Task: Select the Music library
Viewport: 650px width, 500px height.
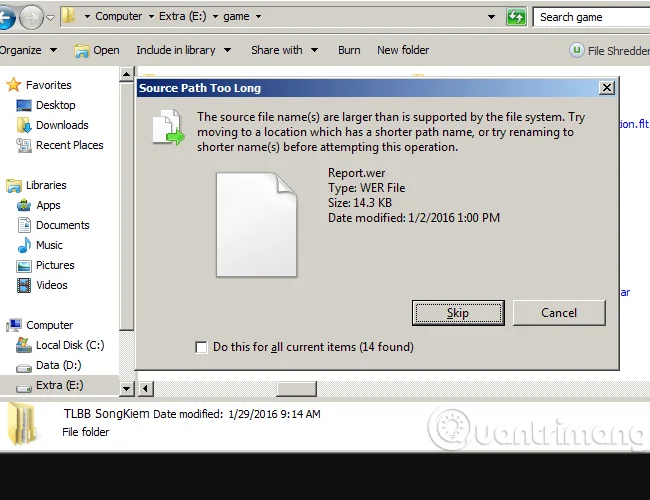Action: (x=49, y=245)
